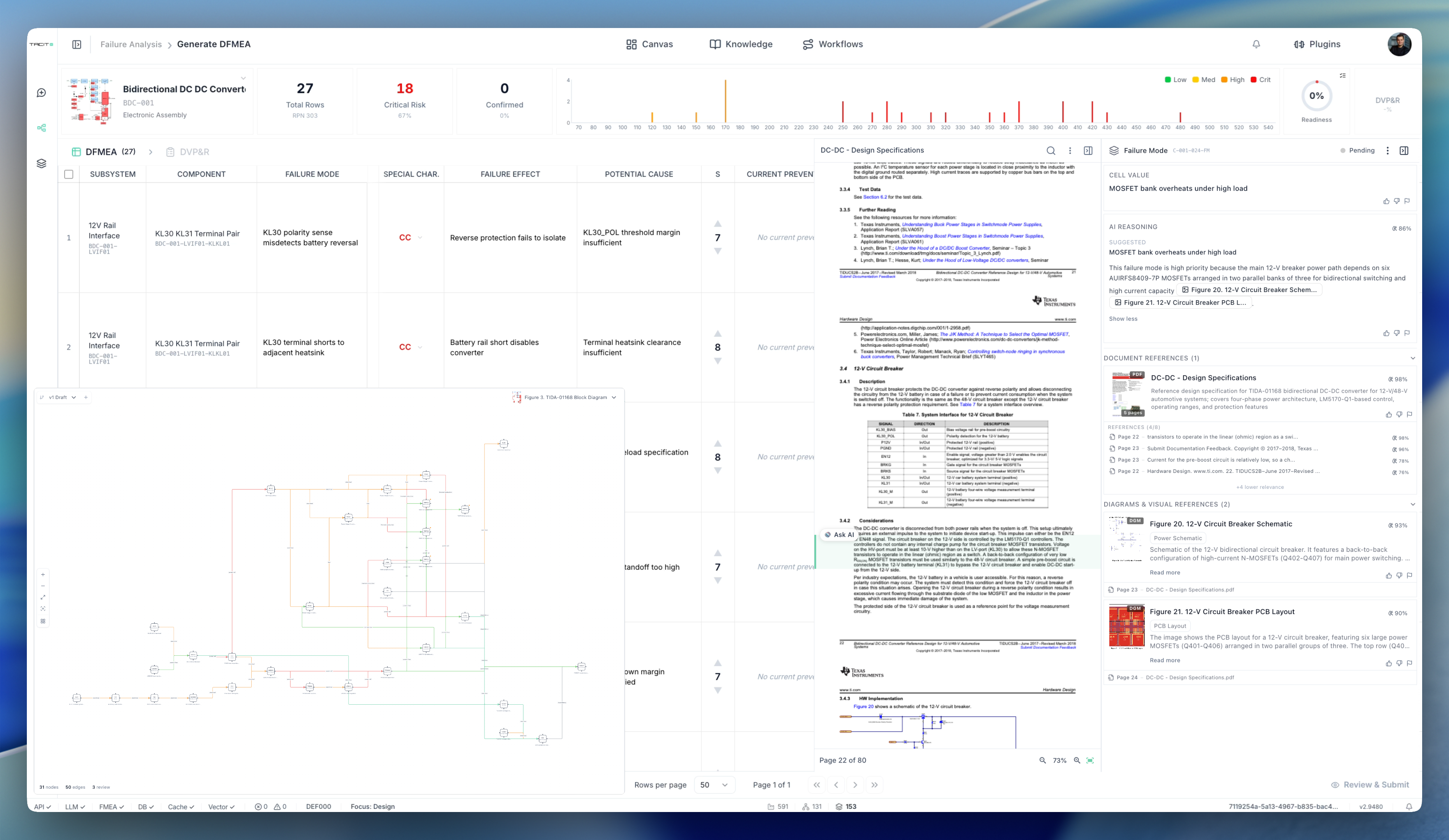
Task: Zoom in on block diagram canvas
Action: 42,574
